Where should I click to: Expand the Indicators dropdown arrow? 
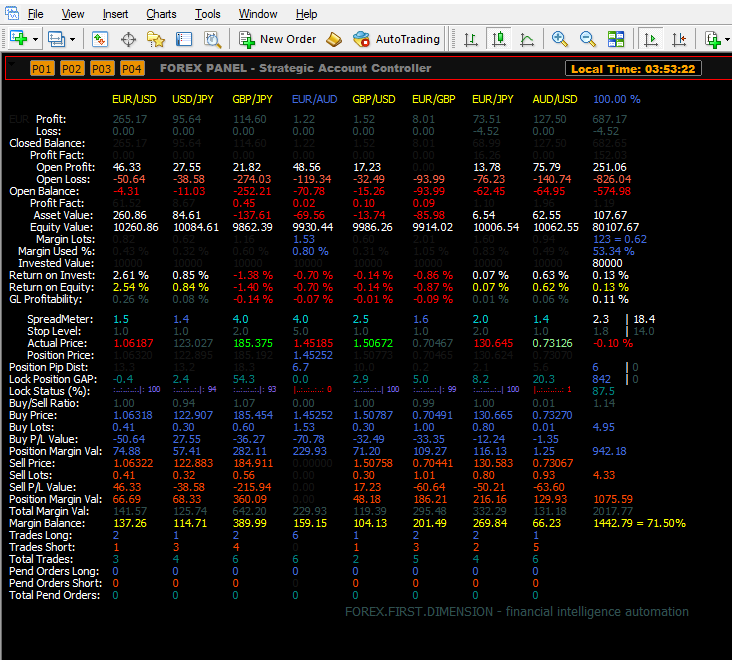point(727,40)
